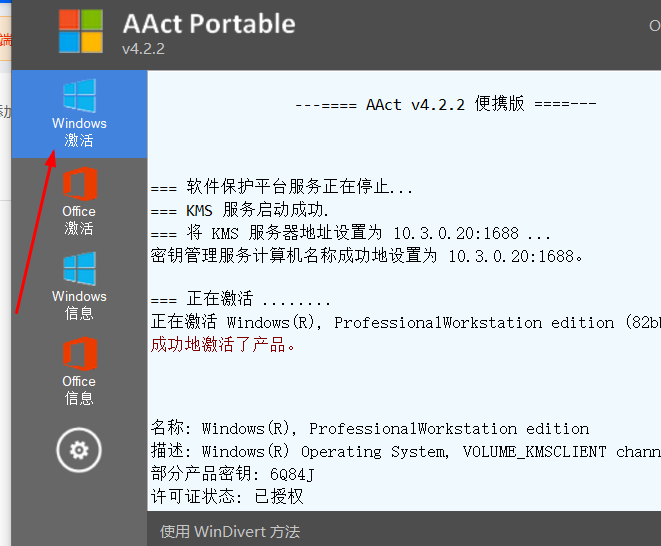Open the Office 激活 sidebar option
This screenshot has width=661, height=546.
coord(79,202)
